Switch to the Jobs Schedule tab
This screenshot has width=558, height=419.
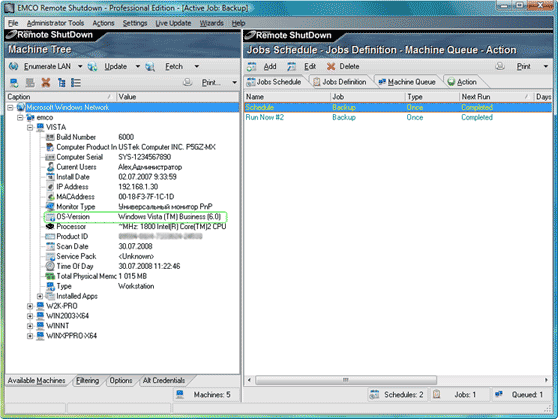[274, 82]
